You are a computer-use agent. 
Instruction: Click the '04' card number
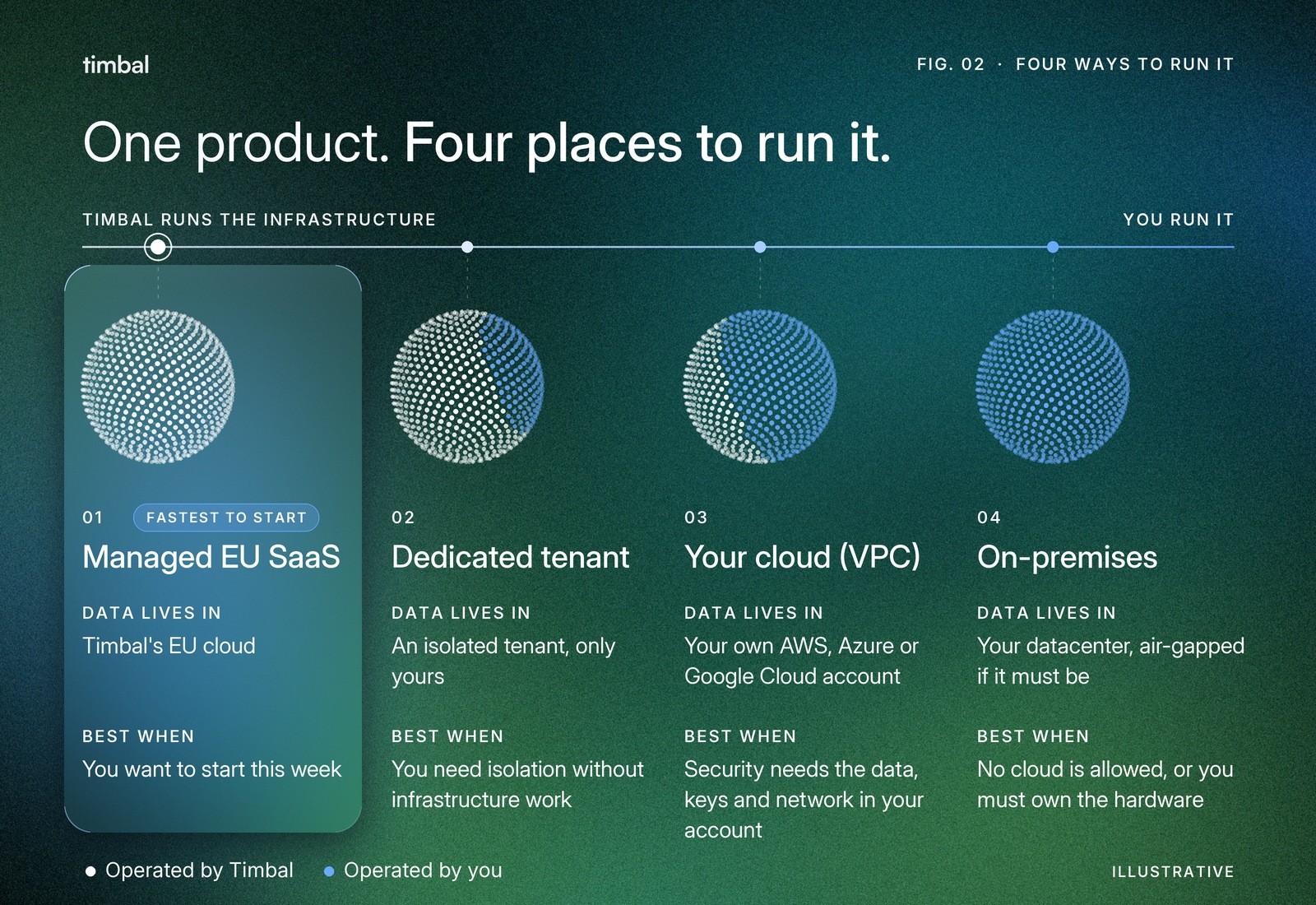point(989,517)
